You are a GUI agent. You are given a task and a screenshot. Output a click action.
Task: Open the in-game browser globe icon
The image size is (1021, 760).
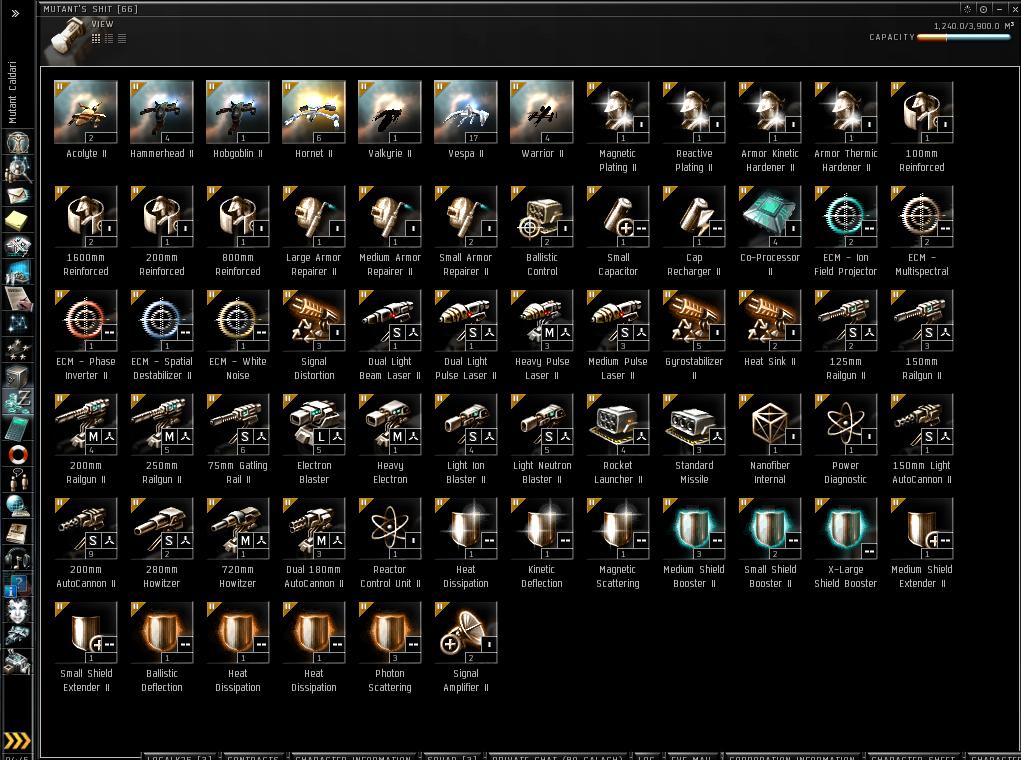tap(18, 506)
